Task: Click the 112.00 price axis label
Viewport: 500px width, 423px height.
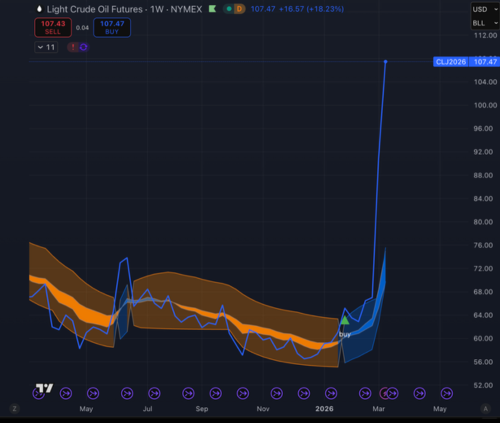Action: tap(486, 35)
